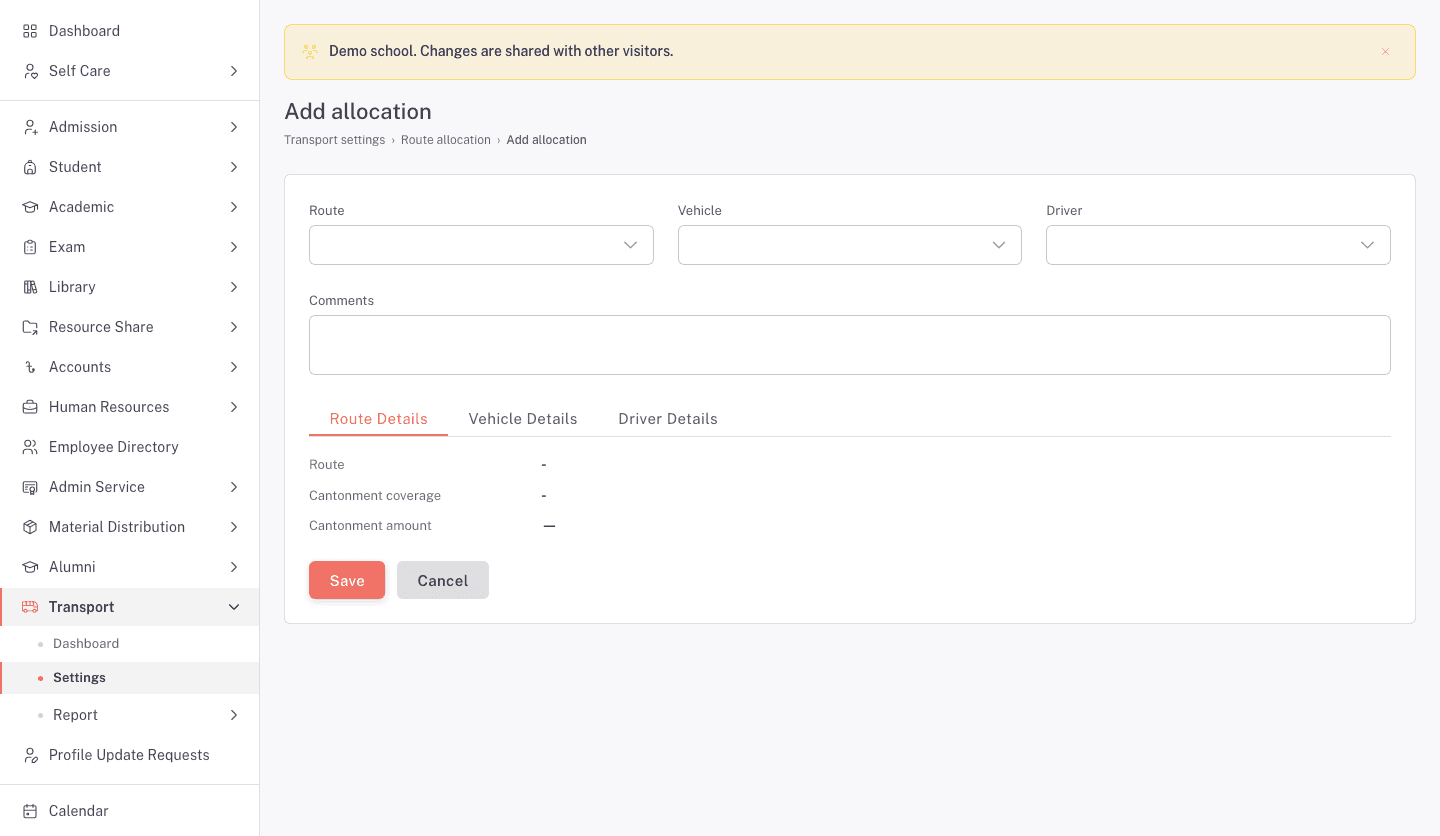Expand the Admission menu chevron
The image size is (1440, 836).
coord(234,127)
